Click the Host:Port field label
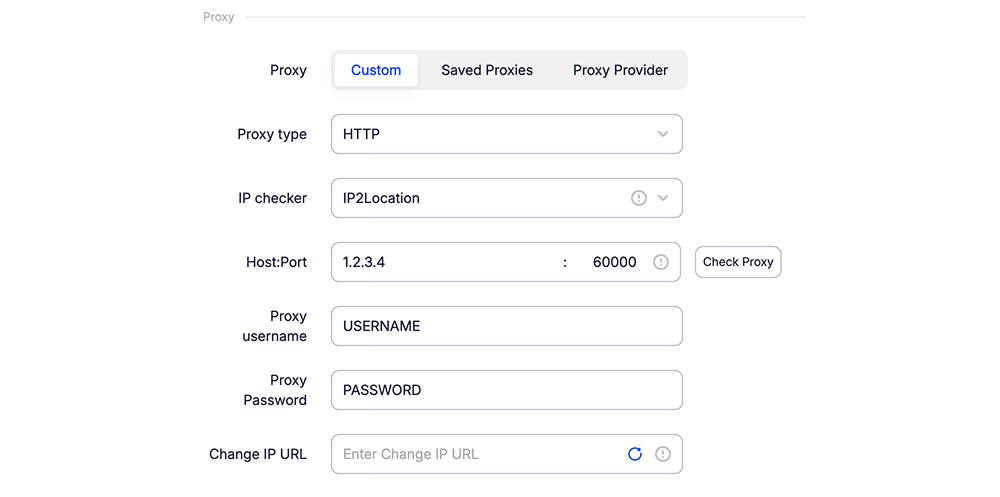 pyautogui.click(x=276, y=262)
